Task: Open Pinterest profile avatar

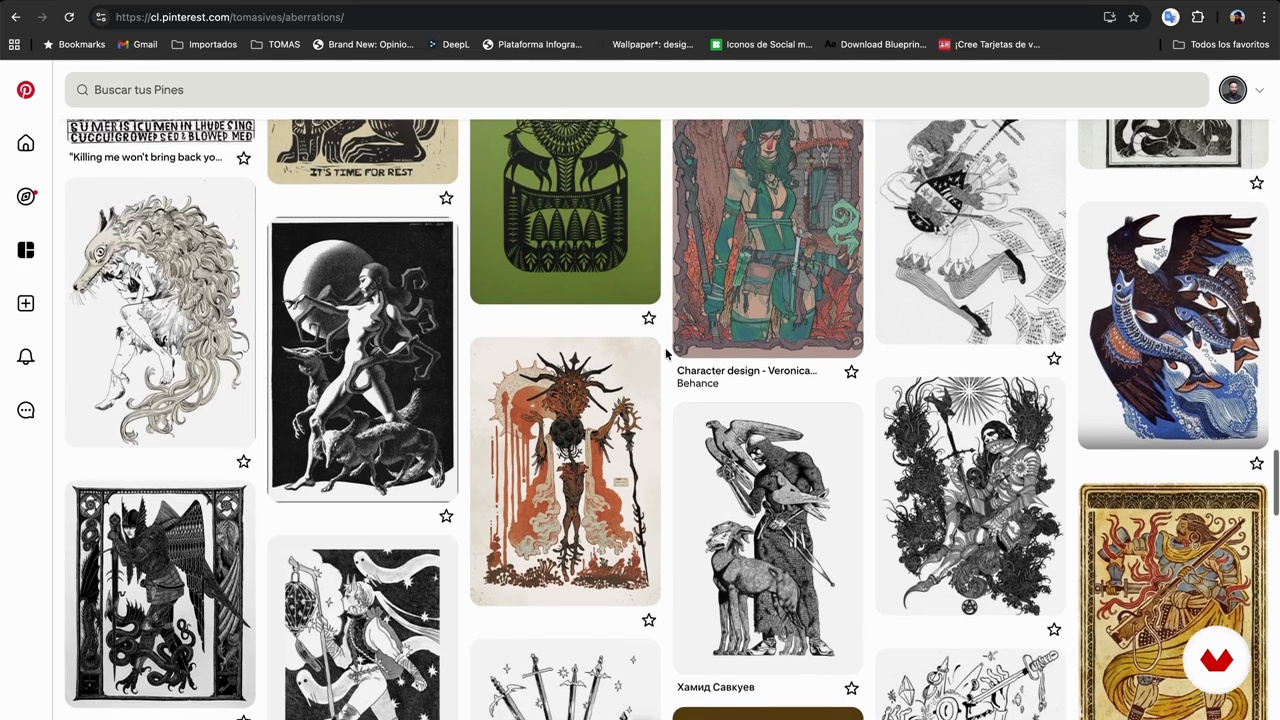Action: [x=1233, y=90]
